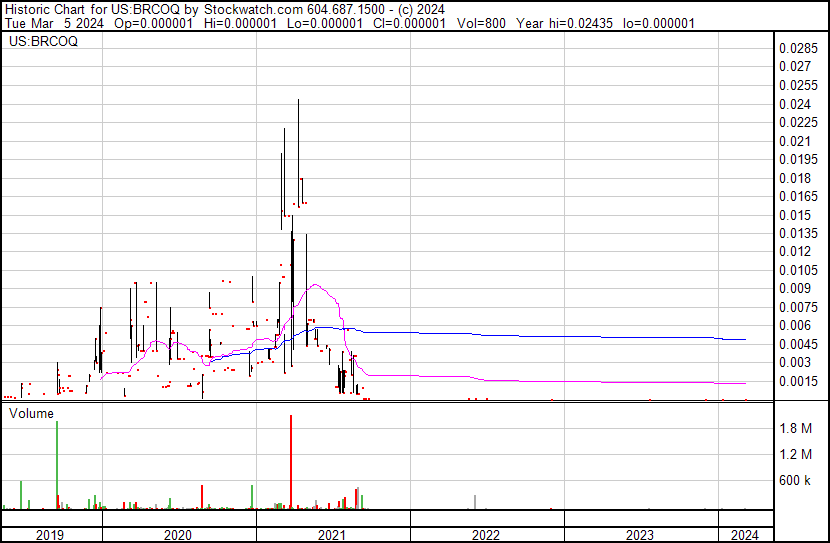
Task: Click the 2019 year label on the time axis
Action: click(50, 534)
